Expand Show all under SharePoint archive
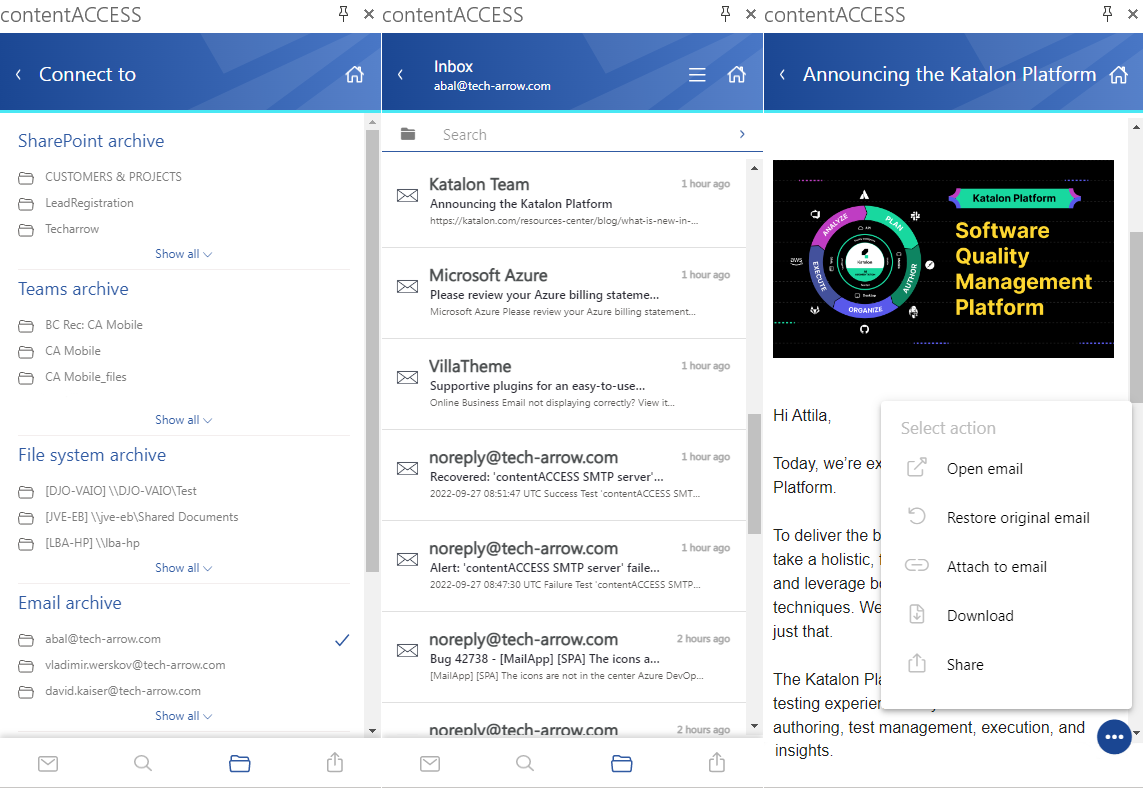This screenshot has width=1143, height=788. pyautogui.click(x=183, y=253)
